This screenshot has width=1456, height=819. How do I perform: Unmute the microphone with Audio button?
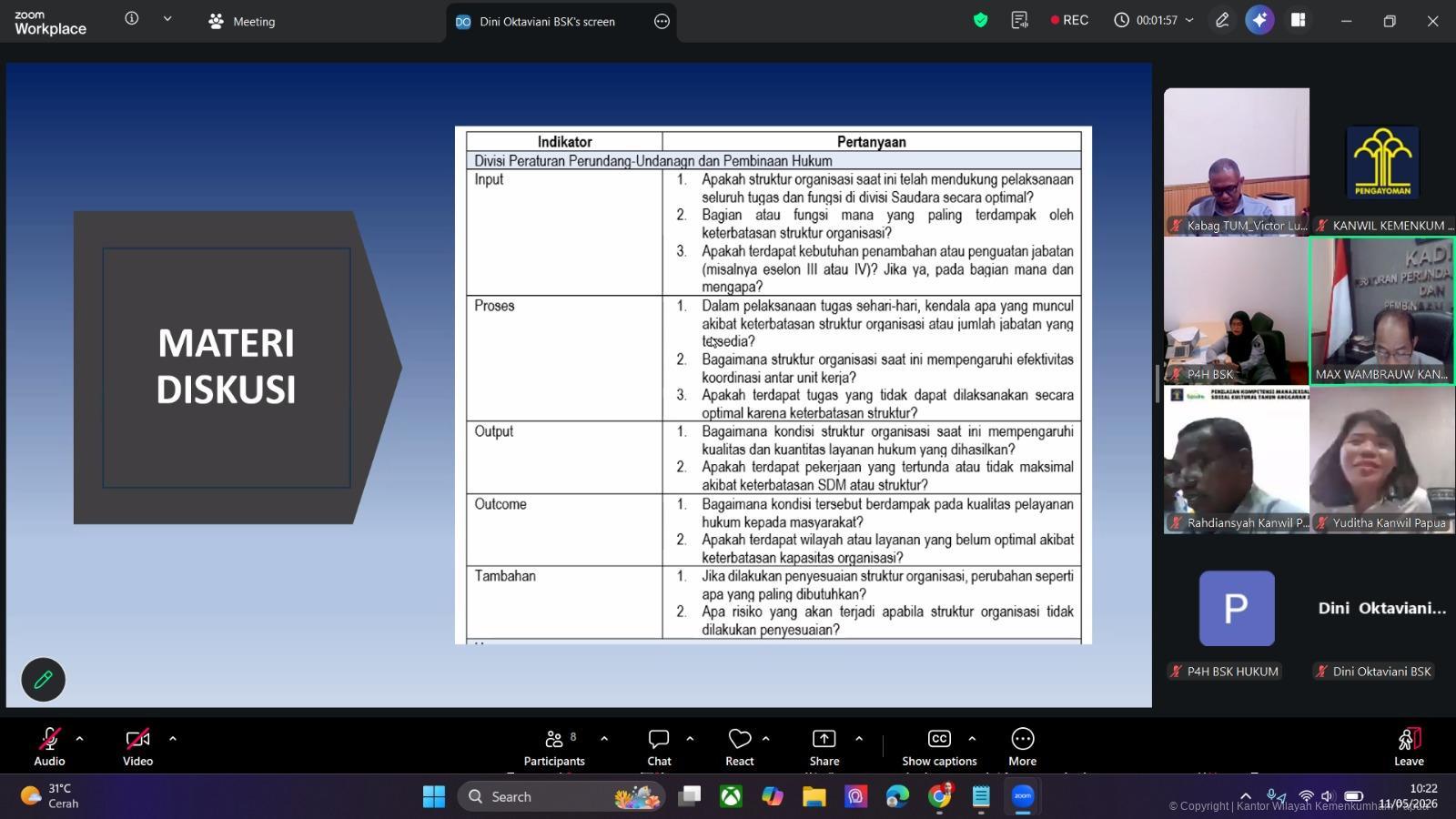49,747
